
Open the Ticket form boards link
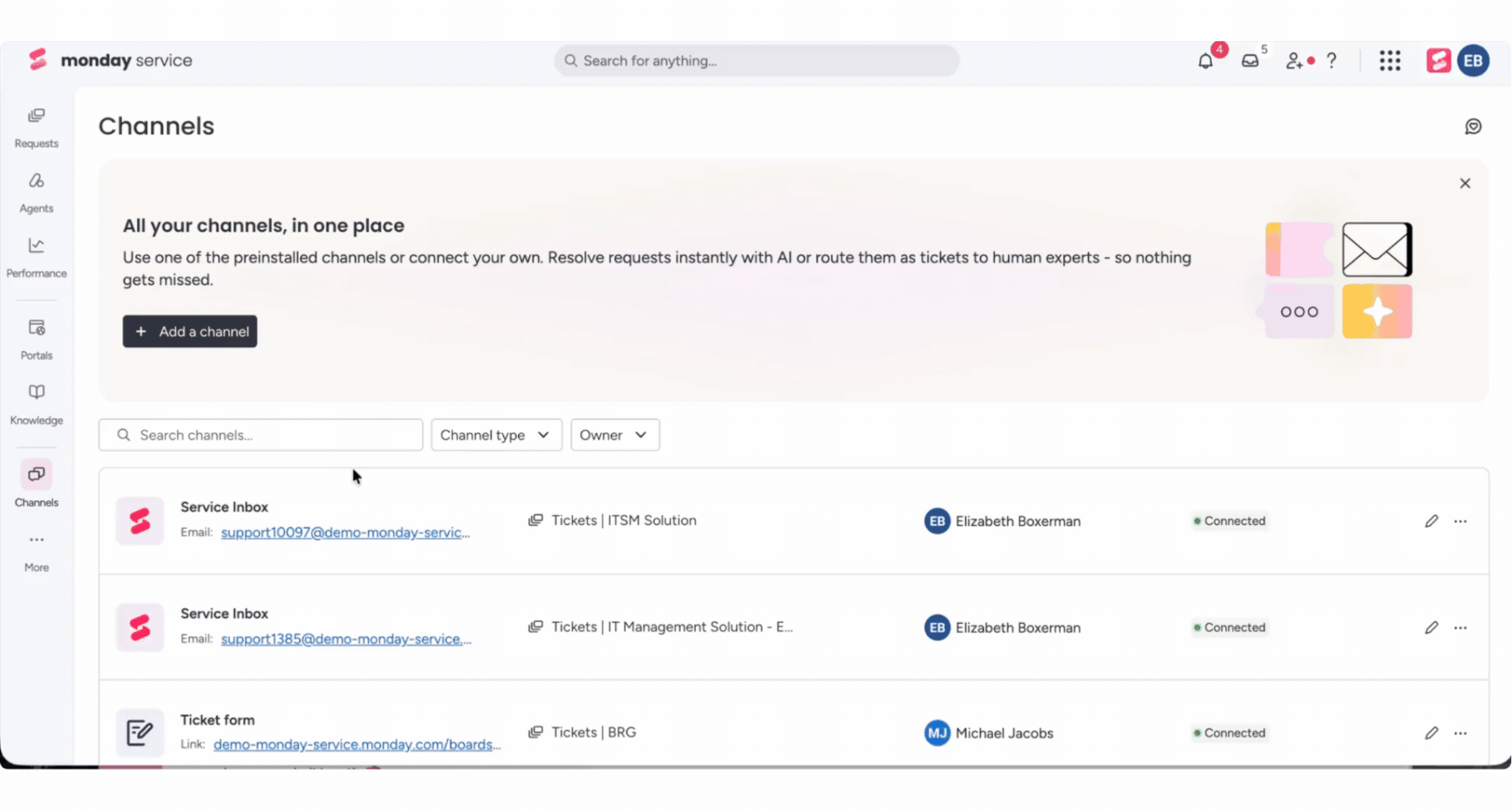(357, 744)
